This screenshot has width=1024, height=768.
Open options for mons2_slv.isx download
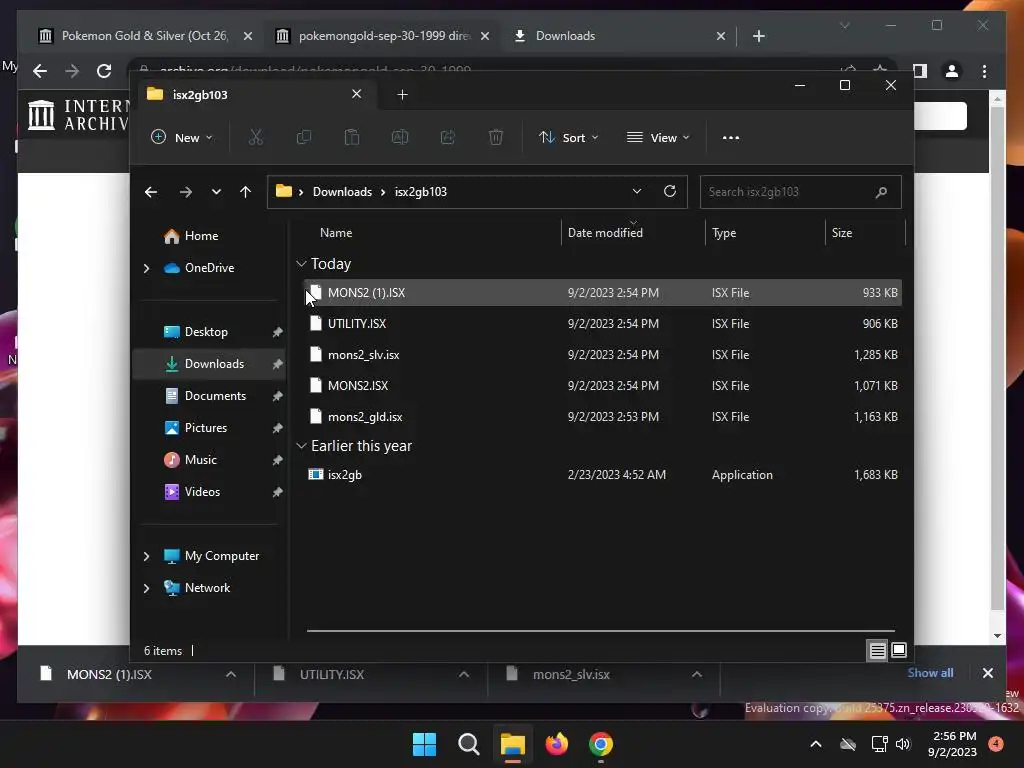[697, 674]
